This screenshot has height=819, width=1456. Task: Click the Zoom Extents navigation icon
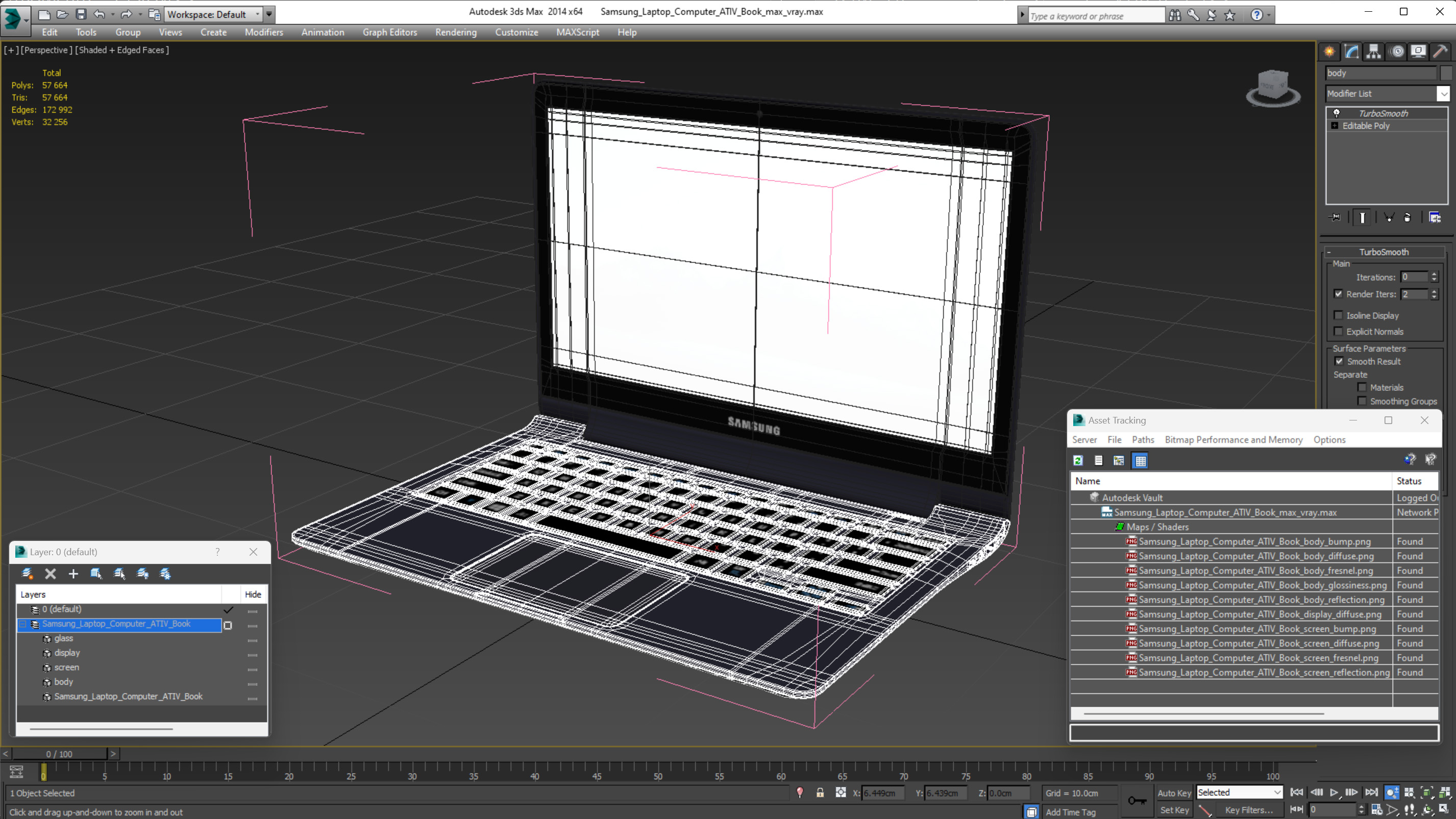(x=1426, y=792)
